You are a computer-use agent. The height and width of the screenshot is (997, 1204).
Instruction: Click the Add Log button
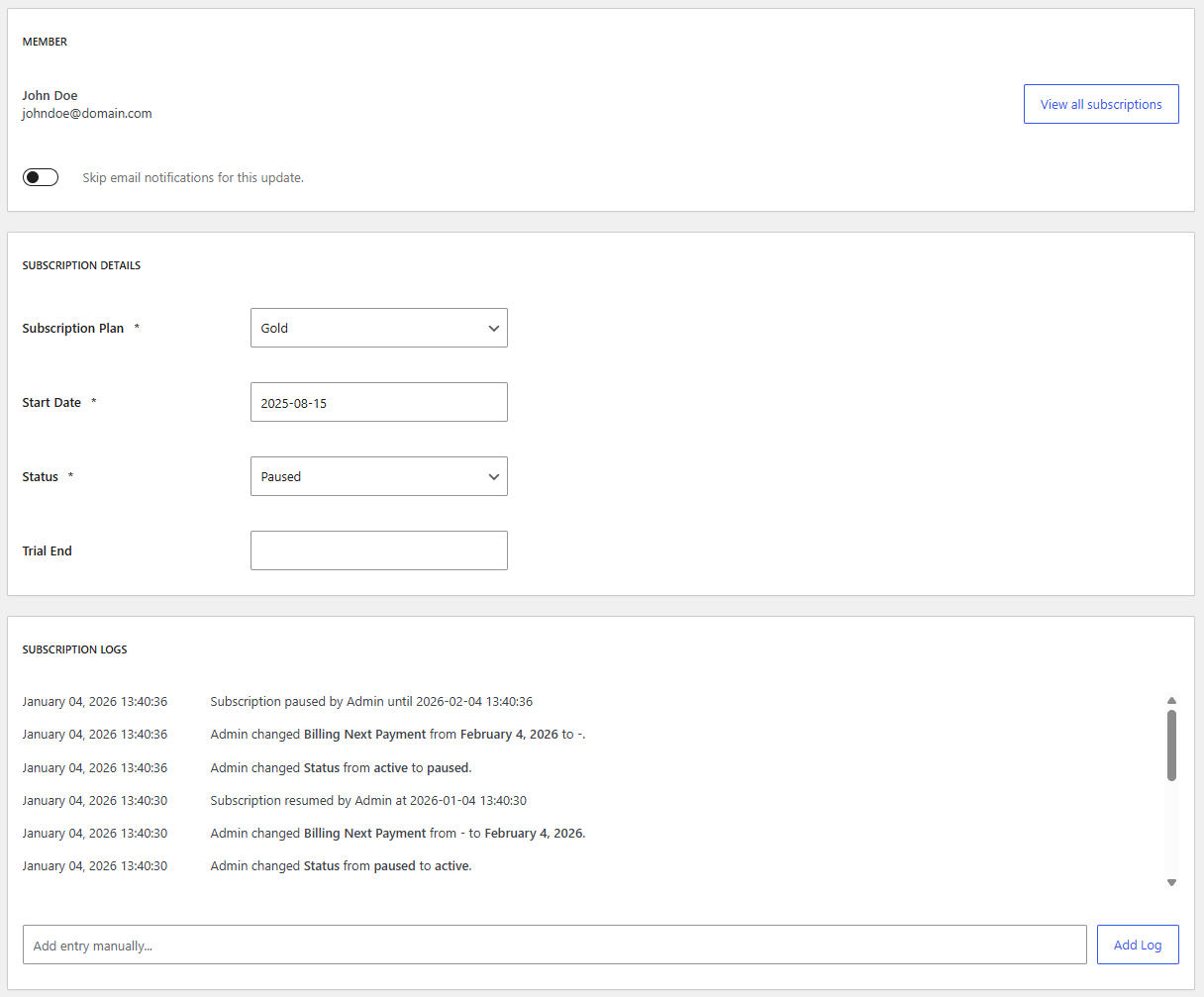point(1138,944)
